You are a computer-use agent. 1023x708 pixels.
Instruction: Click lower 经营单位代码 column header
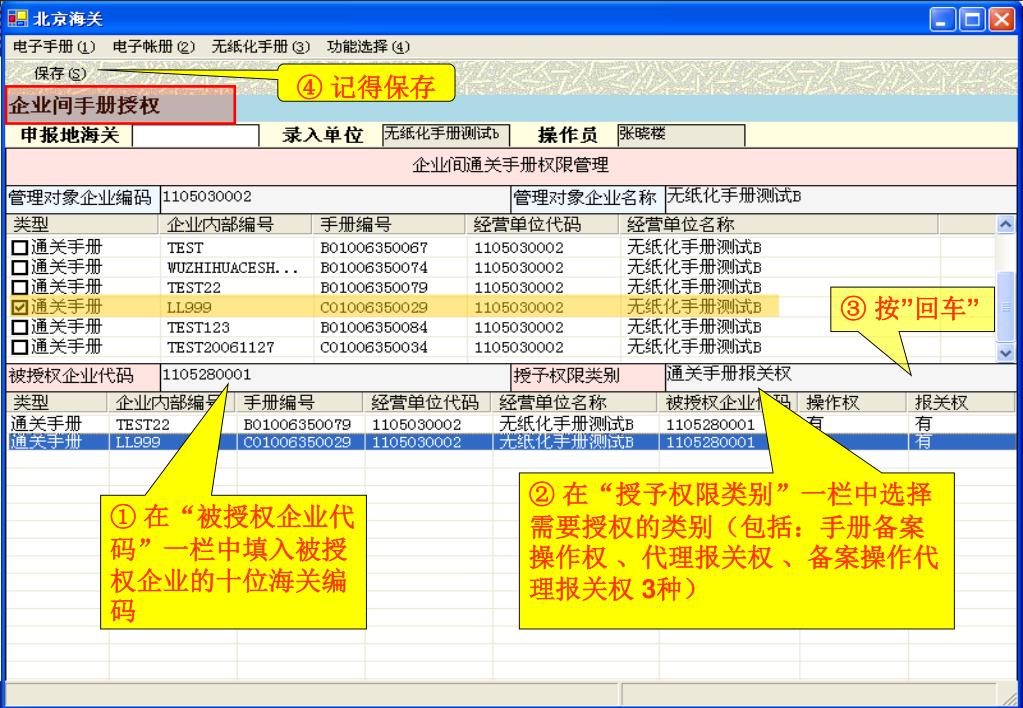coord(429,403)
